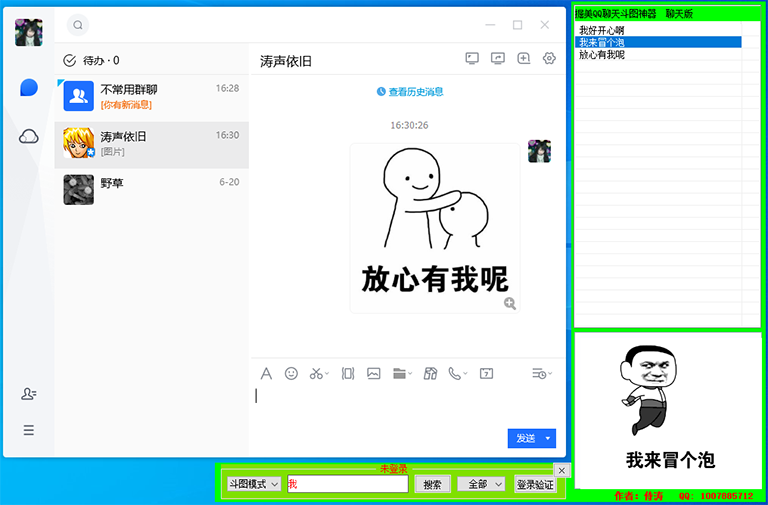
Task: Select 我好开心啊 in the meme list
Action: (601, 31)
